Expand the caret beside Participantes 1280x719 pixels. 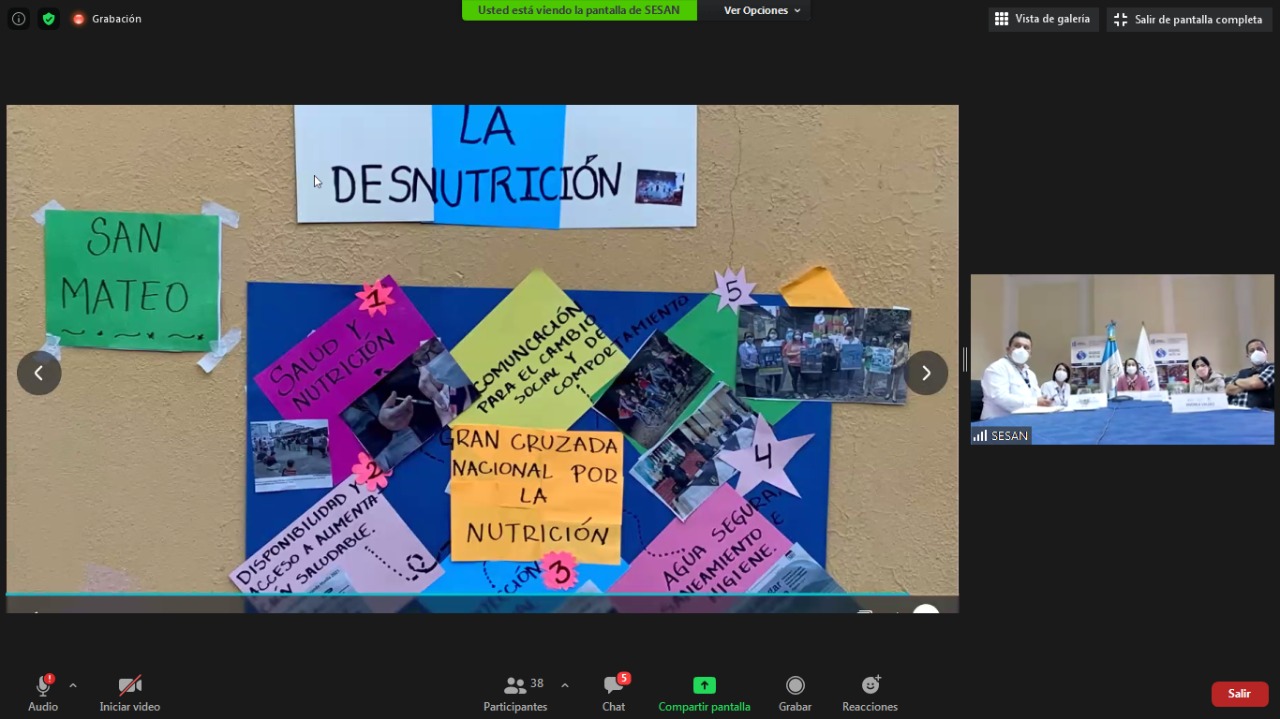point(565,686)
